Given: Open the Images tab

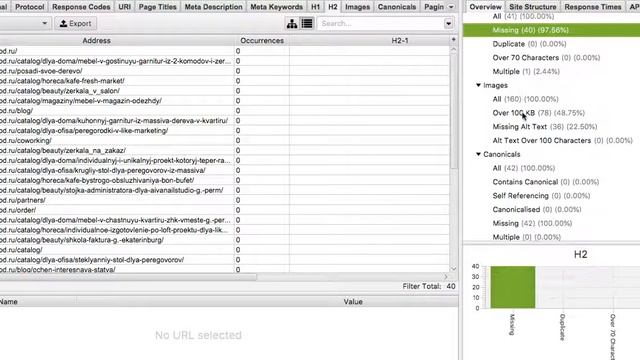Looking at the screenshot, I should tap(357, 7).
